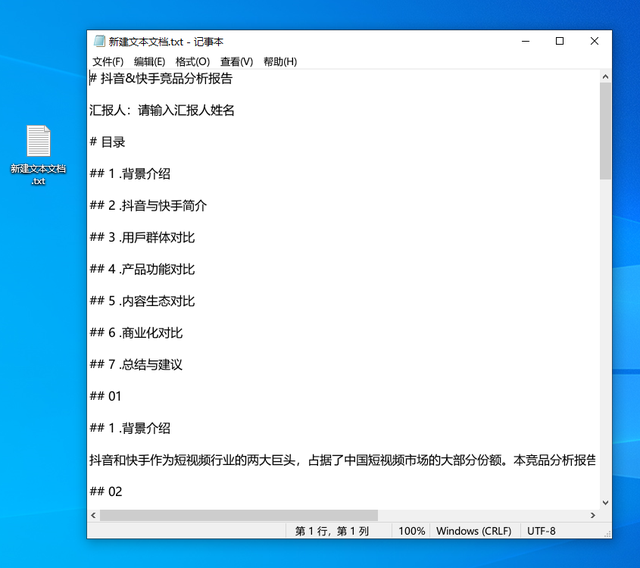Click the Notepad icon in title bar
The height and width of the screenshot is (568, 640).
[99, 41]
